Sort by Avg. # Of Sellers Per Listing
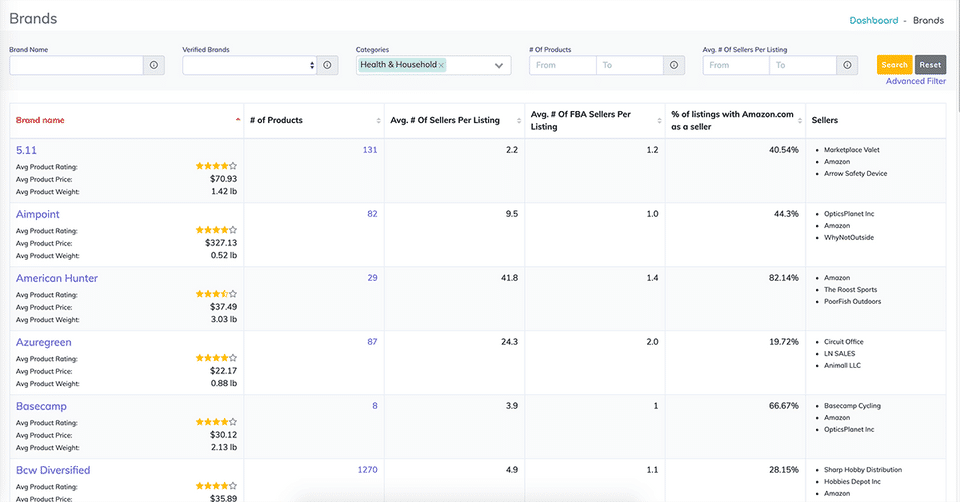960x502 pixels. pos(518,120)
